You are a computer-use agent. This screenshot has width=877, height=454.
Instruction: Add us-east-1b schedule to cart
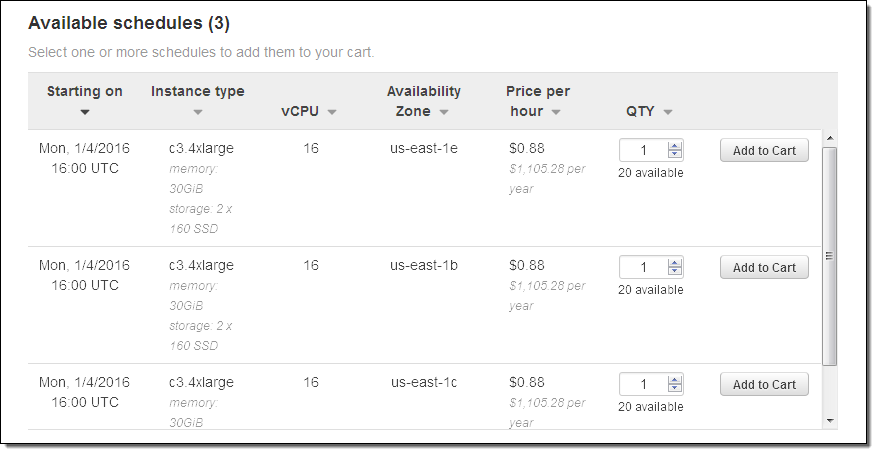click(x=764, y=268)
